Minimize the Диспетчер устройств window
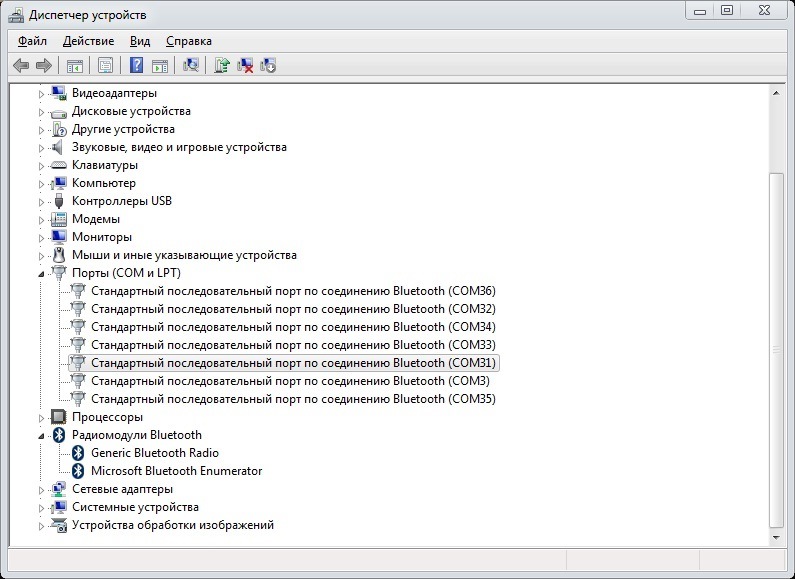The image size is (795, 579). coord(700,11)
